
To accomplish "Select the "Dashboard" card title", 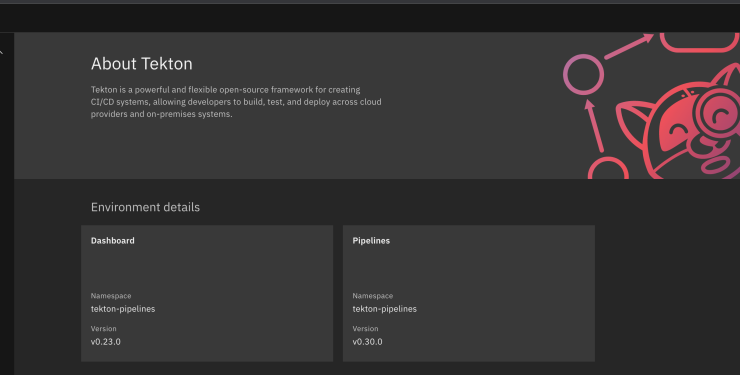I will 113,241.
